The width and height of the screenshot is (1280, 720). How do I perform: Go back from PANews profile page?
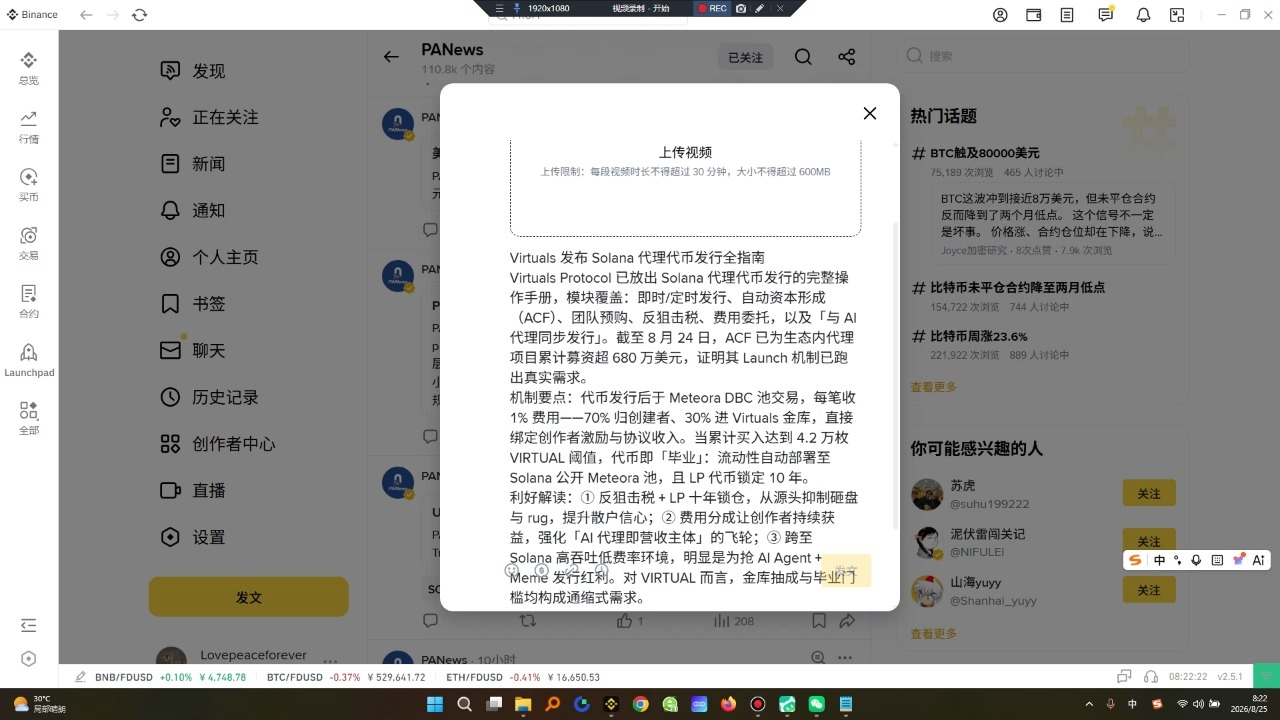[391, 57]
